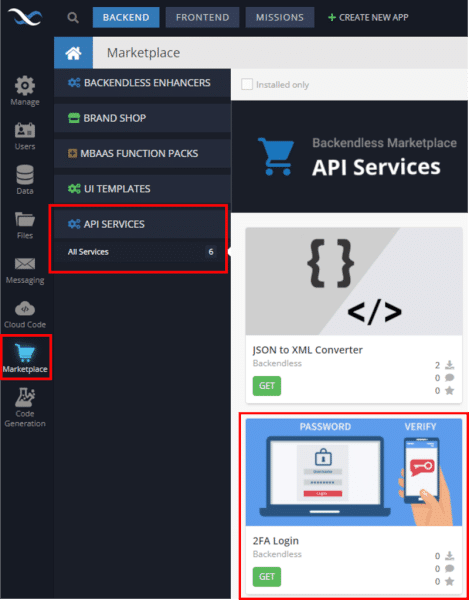Switch to the Frontend tab
The image size is (469, 600).
[202, 18]
